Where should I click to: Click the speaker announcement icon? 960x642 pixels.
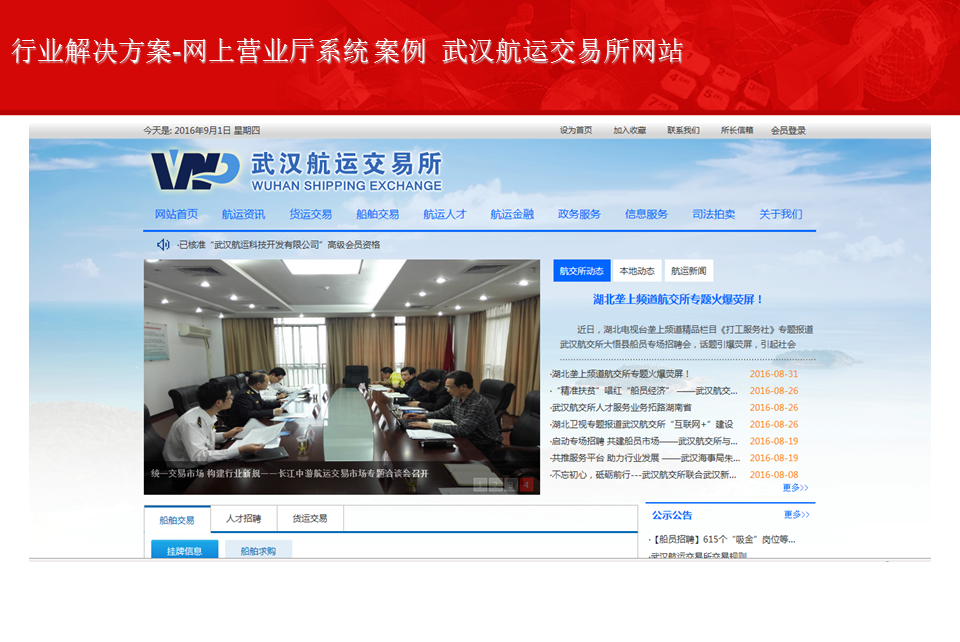(163, 245)
